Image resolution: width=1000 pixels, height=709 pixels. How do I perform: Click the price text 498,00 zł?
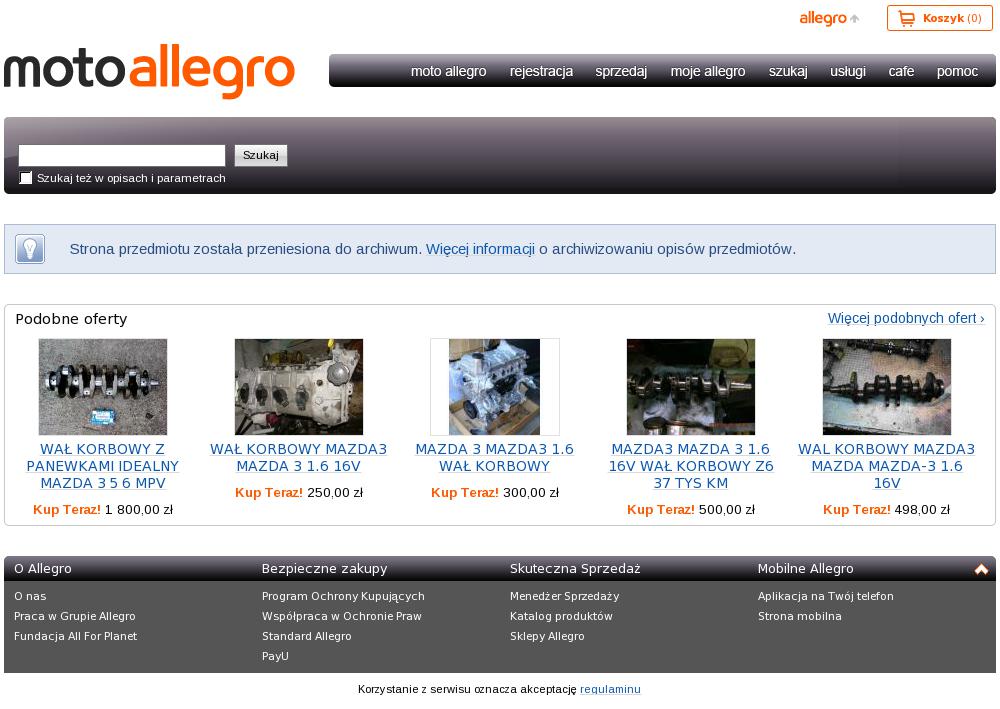(922, 509)
